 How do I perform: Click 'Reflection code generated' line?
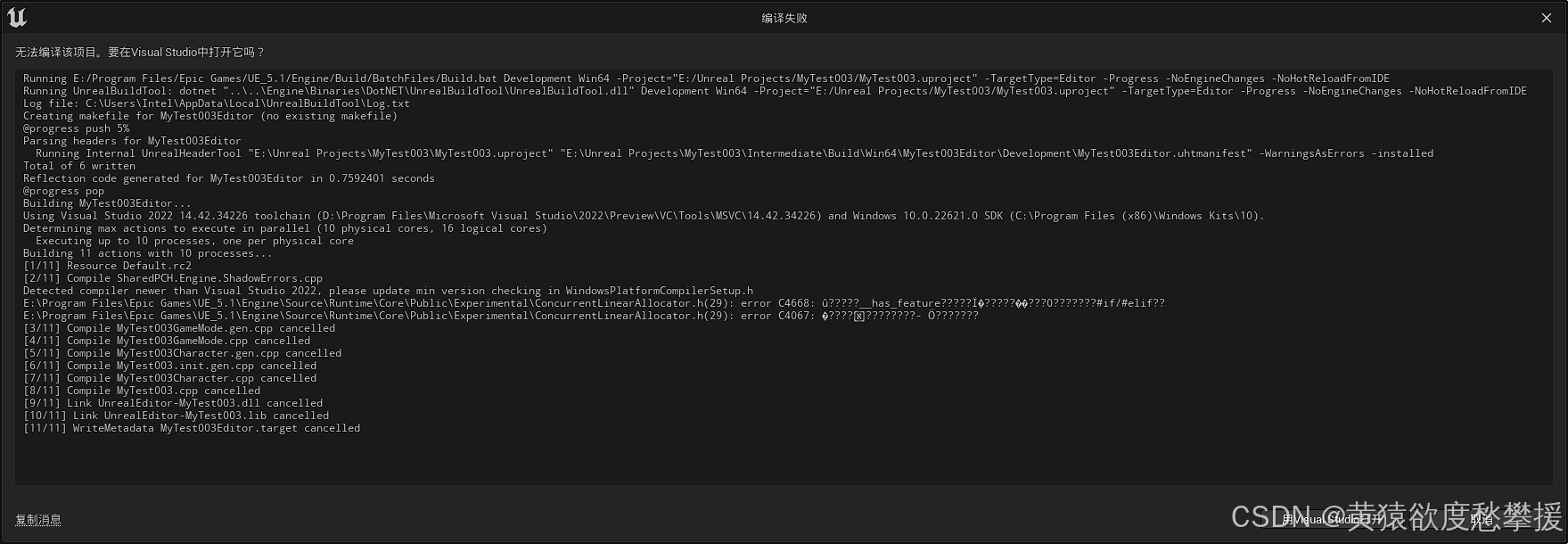point(229,178)
